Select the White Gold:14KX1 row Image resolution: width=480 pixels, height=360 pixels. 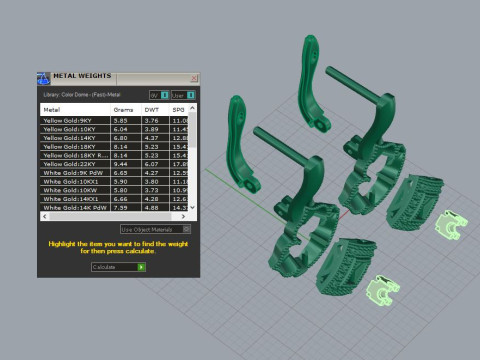coord(114,199)
